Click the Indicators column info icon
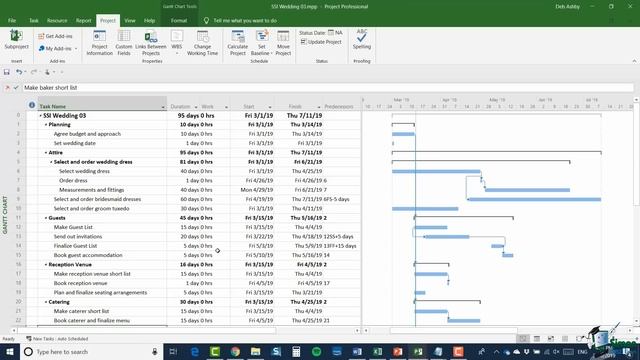 tap(32, 105)
